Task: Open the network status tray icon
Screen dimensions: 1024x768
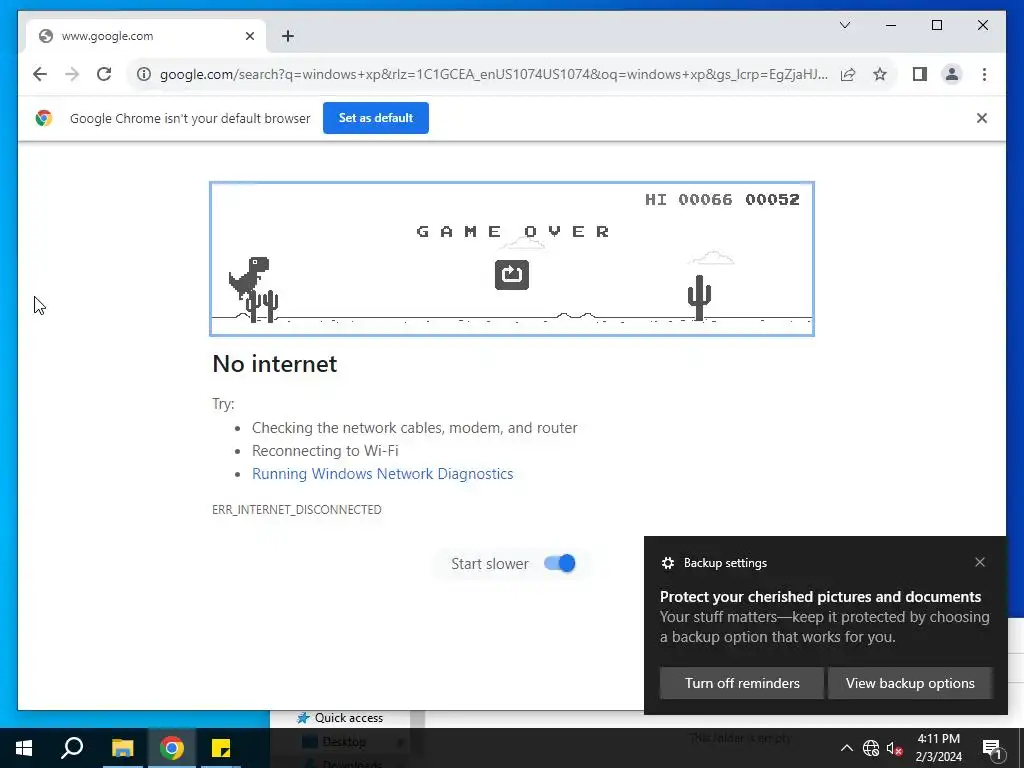Action: tap(871, 748)
